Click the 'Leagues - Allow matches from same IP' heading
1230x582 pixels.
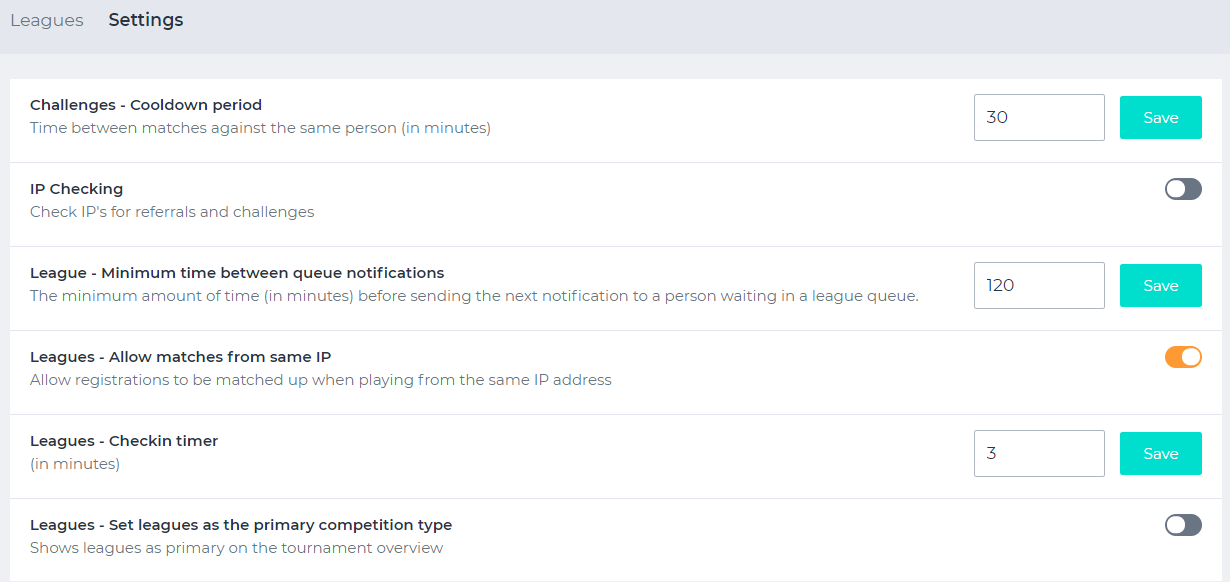click(180, 357)
